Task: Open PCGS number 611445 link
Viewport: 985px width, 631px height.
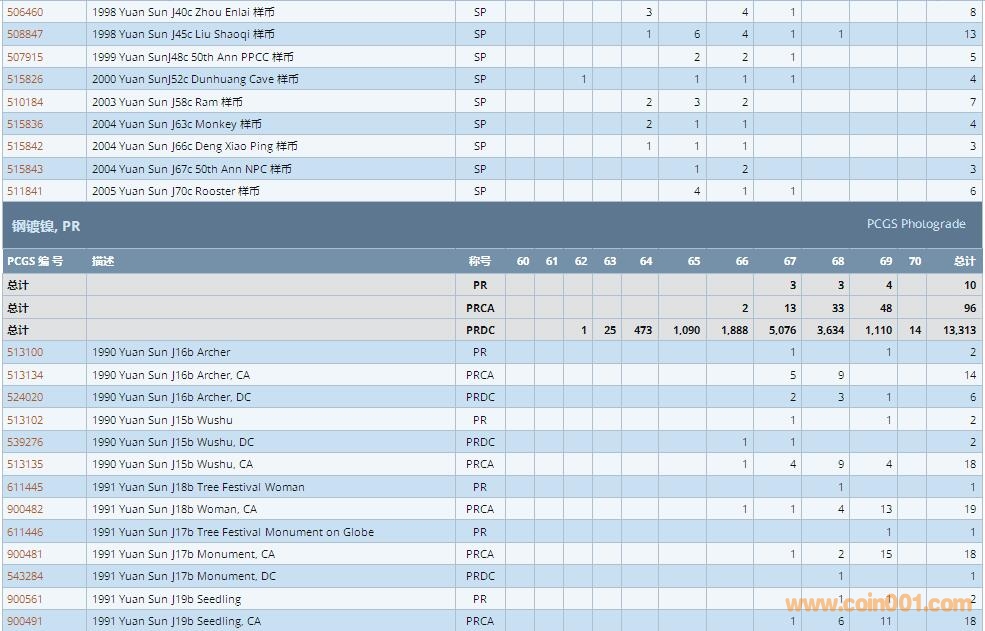Action: (x=25, y=487)
